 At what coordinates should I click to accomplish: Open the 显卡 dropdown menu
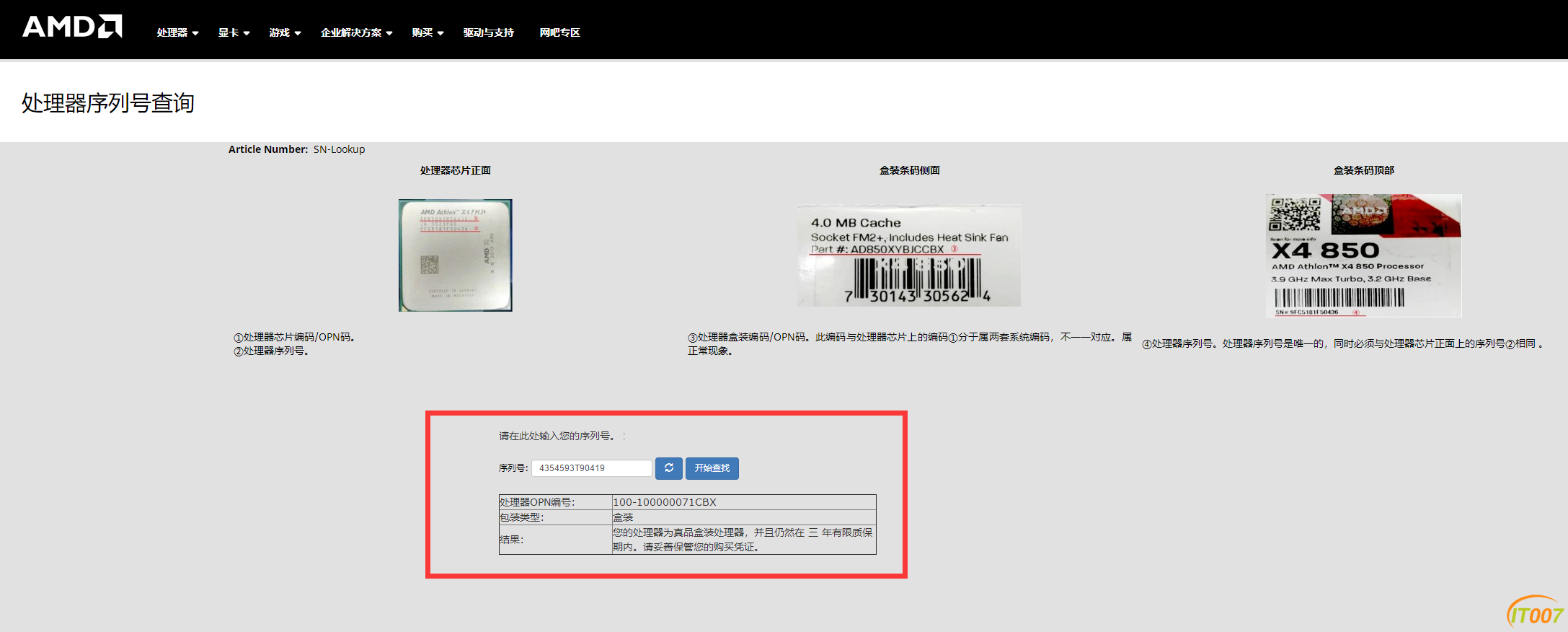[x=234, y=32]
